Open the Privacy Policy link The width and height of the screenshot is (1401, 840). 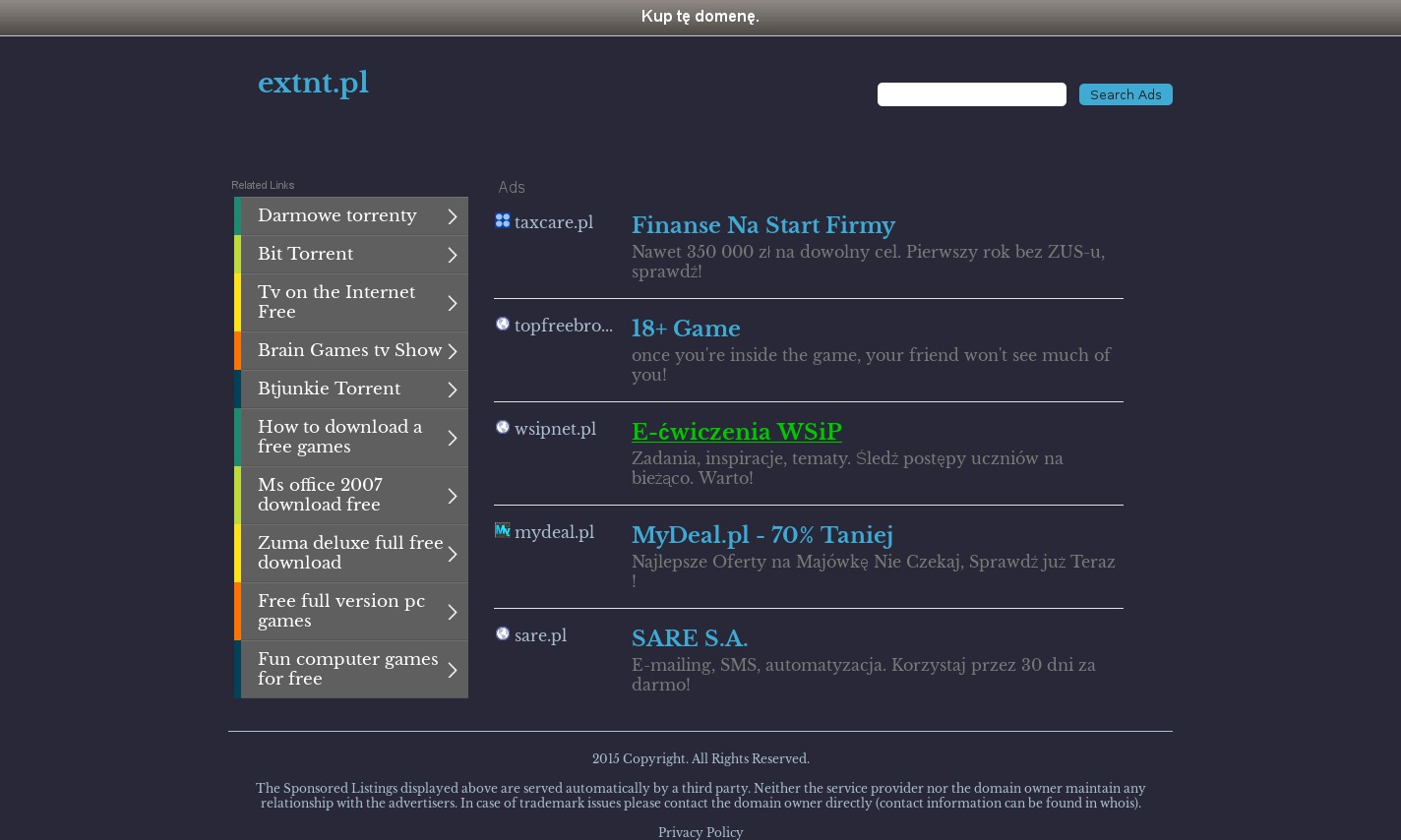[700, 832]
